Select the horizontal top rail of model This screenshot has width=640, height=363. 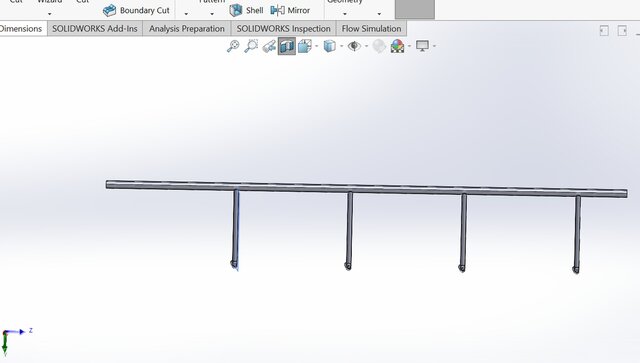click(367, 189)
